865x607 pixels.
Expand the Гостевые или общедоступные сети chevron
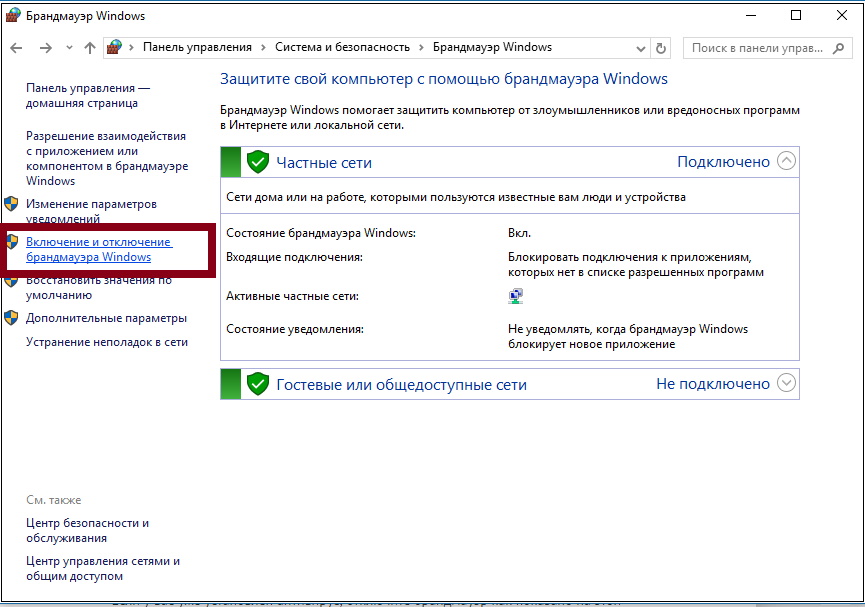pyautogui.click(x=786, y=383)
